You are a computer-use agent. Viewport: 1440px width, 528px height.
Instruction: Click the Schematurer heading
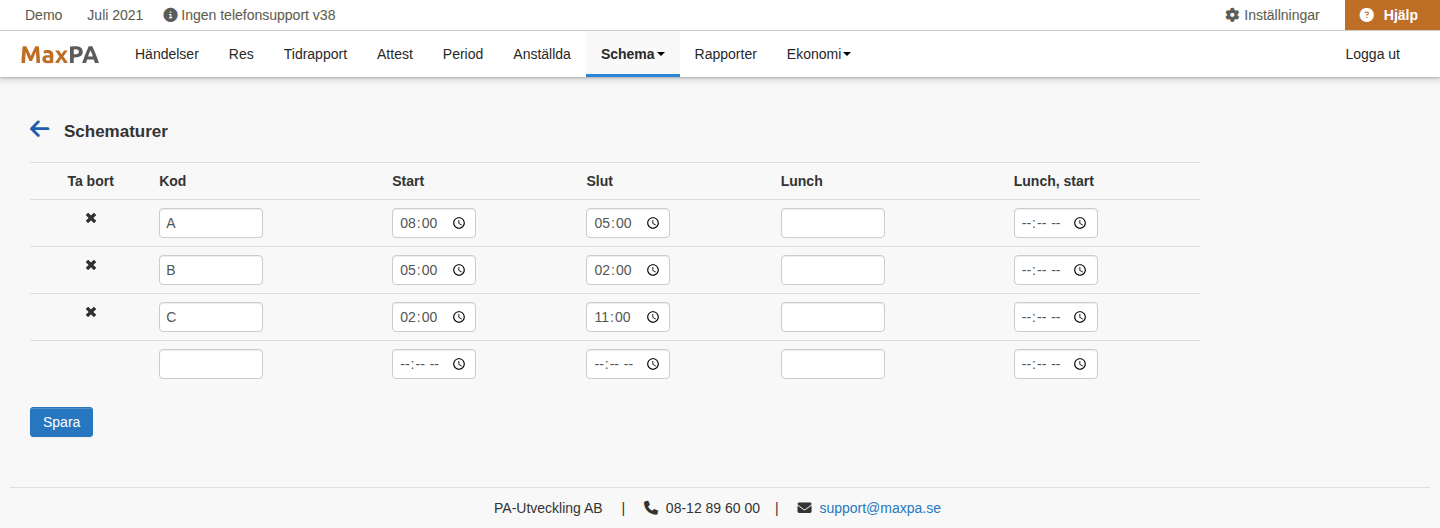pos(116,131)
